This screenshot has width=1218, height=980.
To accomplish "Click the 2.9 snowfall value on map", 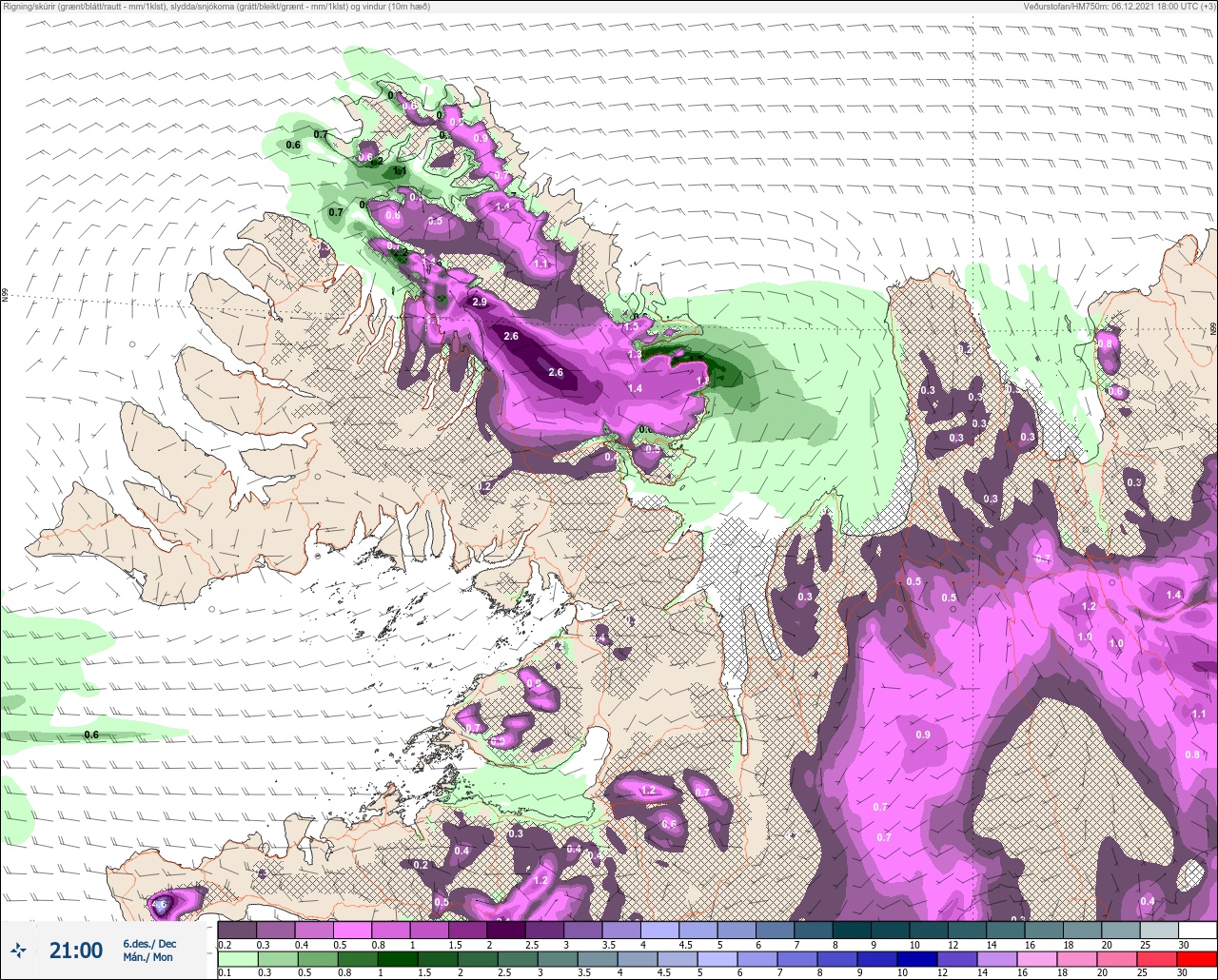I will coord(480,302).
